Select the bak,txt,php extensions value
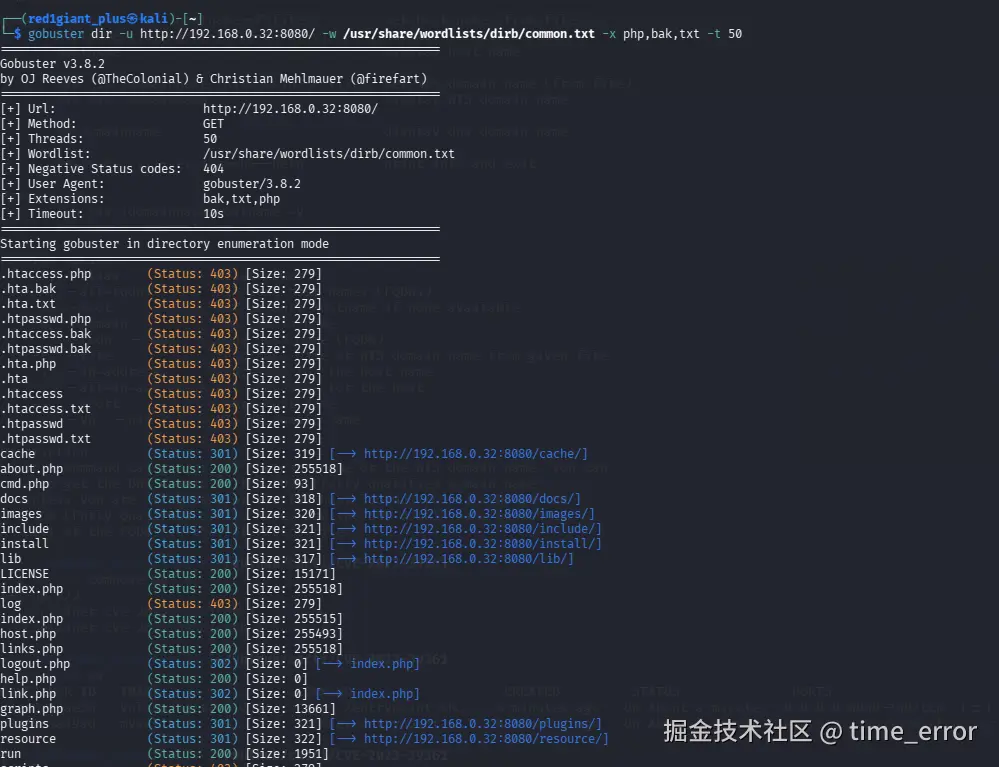The height and width of the screenshot is (767, 999). (241, 199)
